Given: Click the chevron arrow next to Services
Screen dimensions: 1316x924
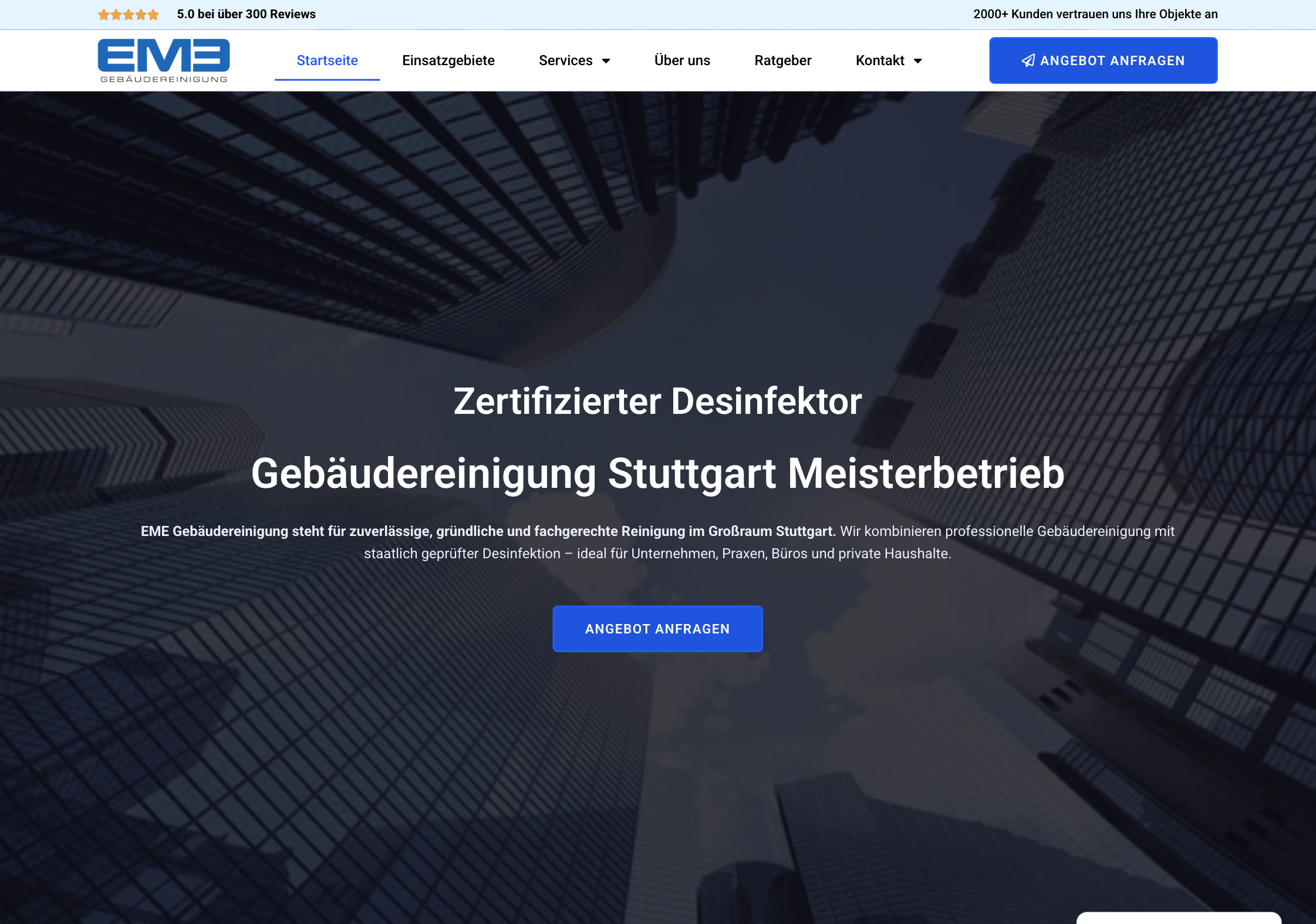Looking at the screenshot, I should pos(606,61).
